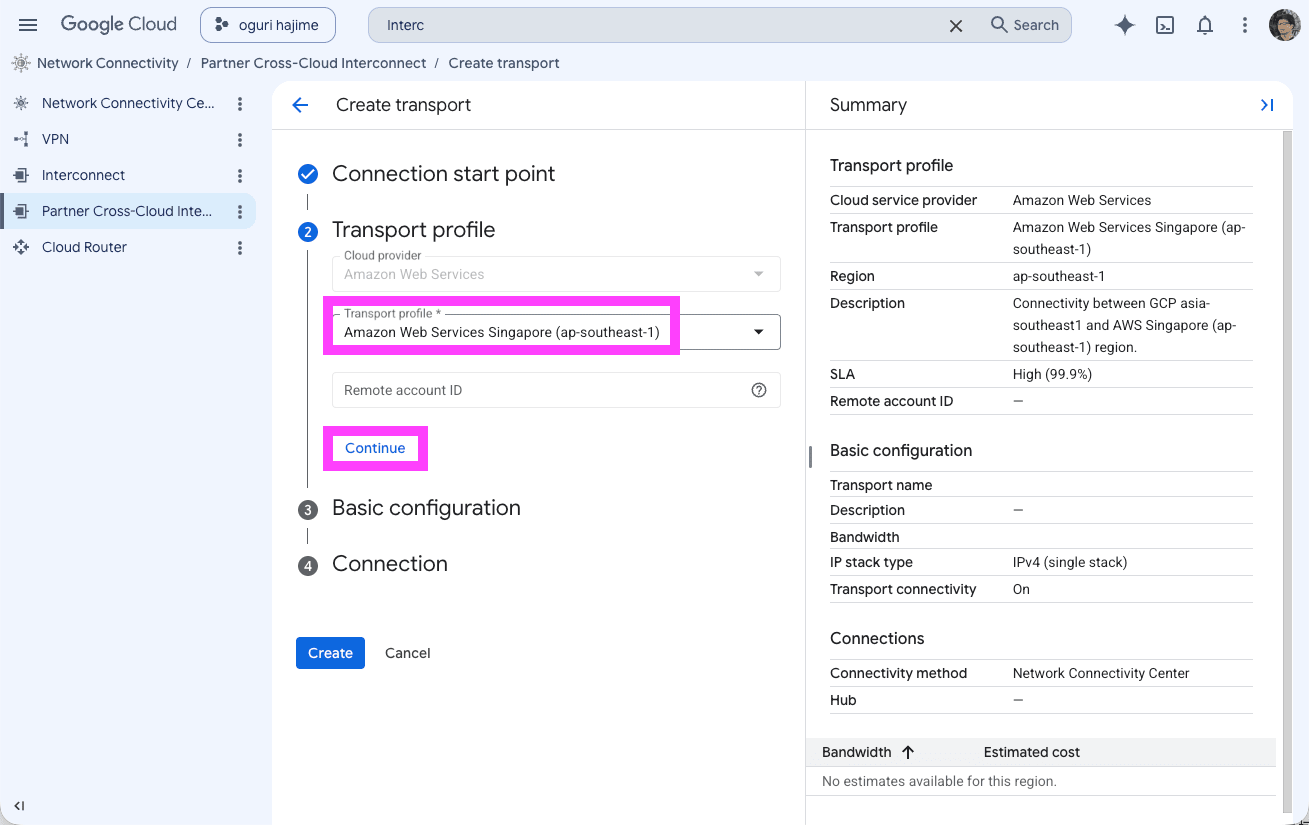Expand the Connection start point step
Viewport: 1309px width, 825px height.
coord(443,174)
